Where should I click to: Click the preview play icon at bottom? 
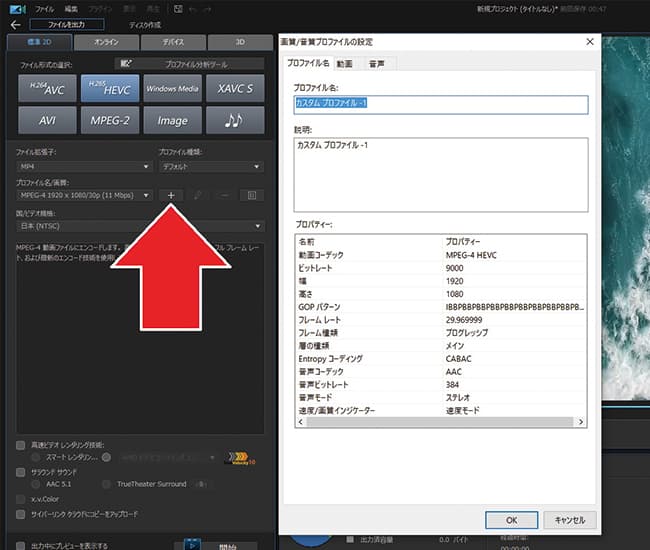[x=192, y=546]
